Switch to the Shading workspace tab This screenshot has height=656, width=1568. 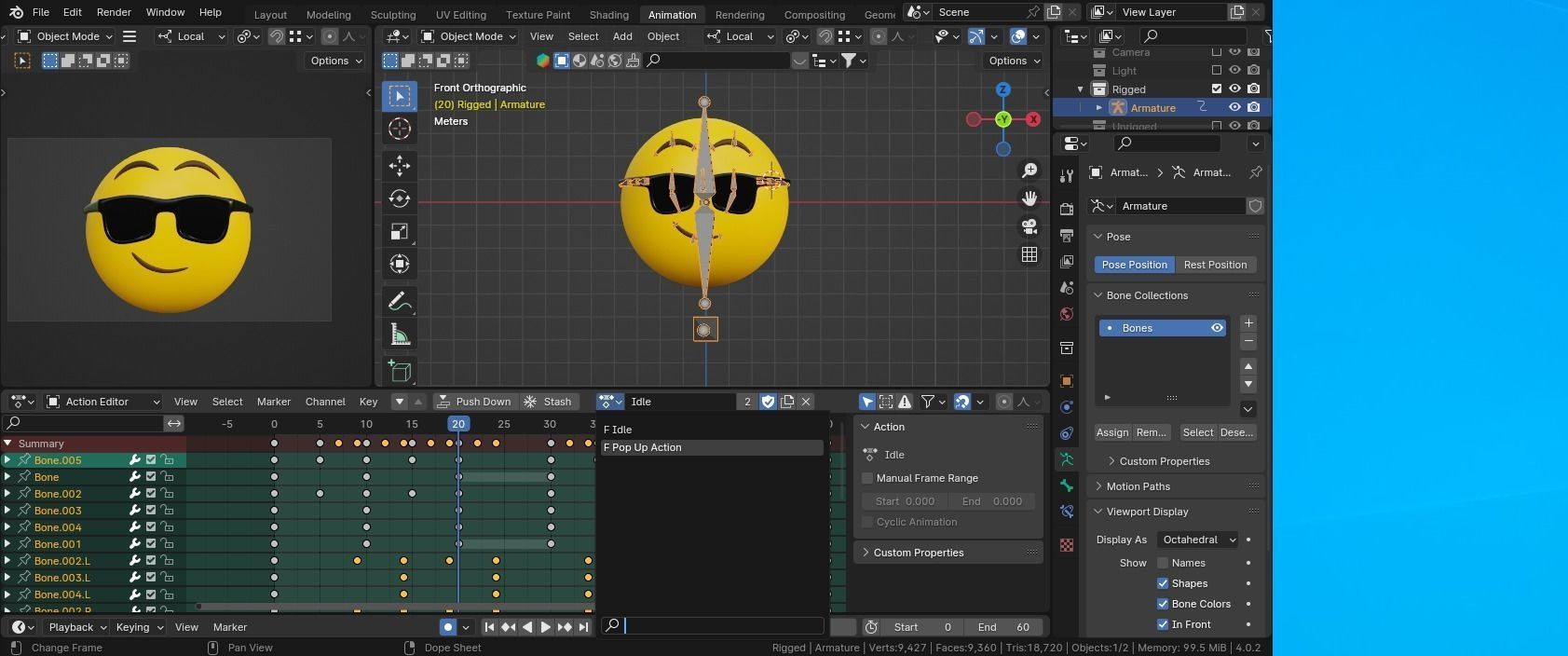(x=608, y=14)
